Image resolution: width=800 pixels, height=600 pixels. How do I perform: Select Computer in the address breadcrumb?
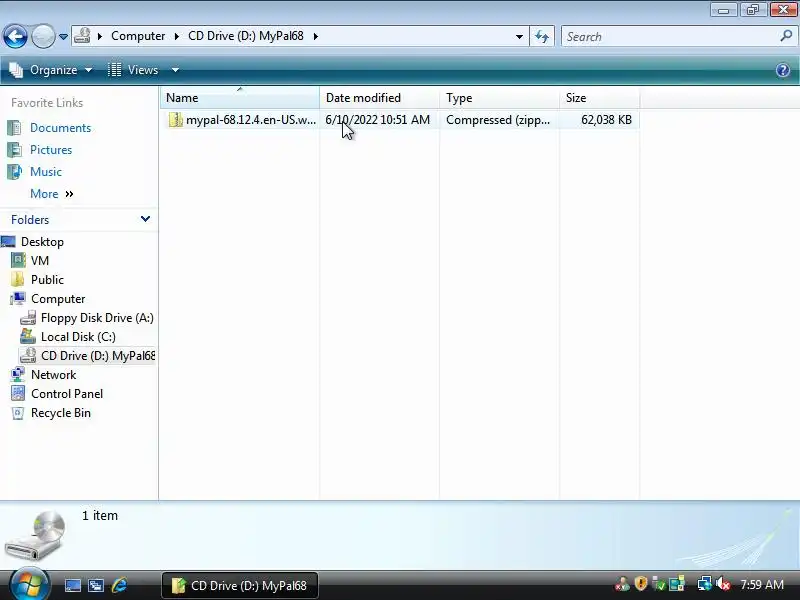point(138,36)
